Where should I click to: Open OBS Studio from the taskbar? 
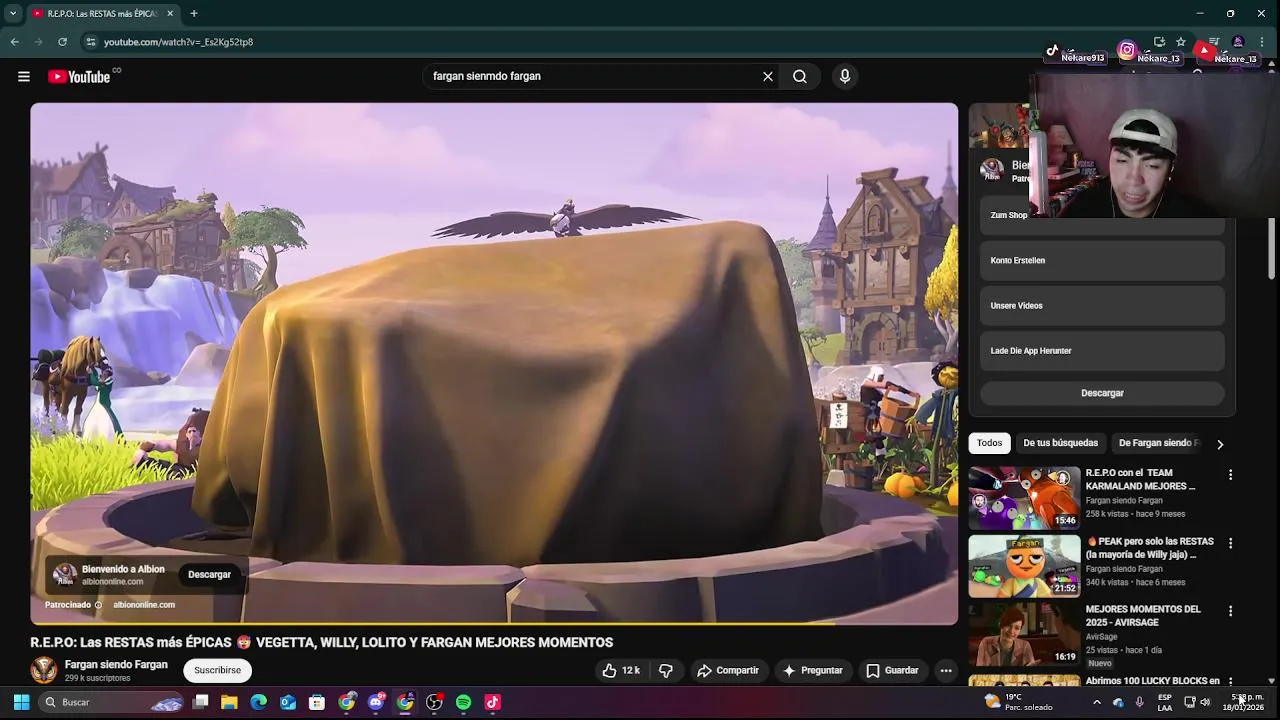(x=434, y=702)
